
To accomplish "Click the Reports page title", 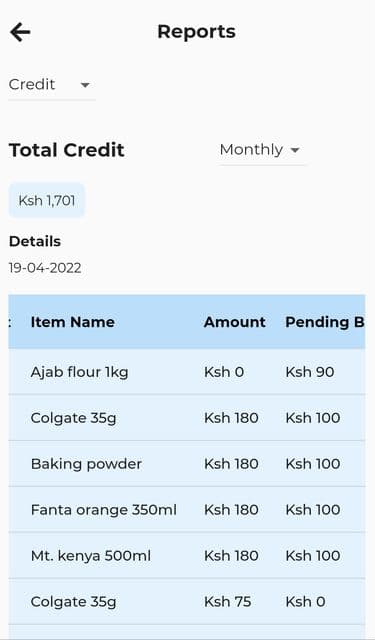I will (196, 31).
